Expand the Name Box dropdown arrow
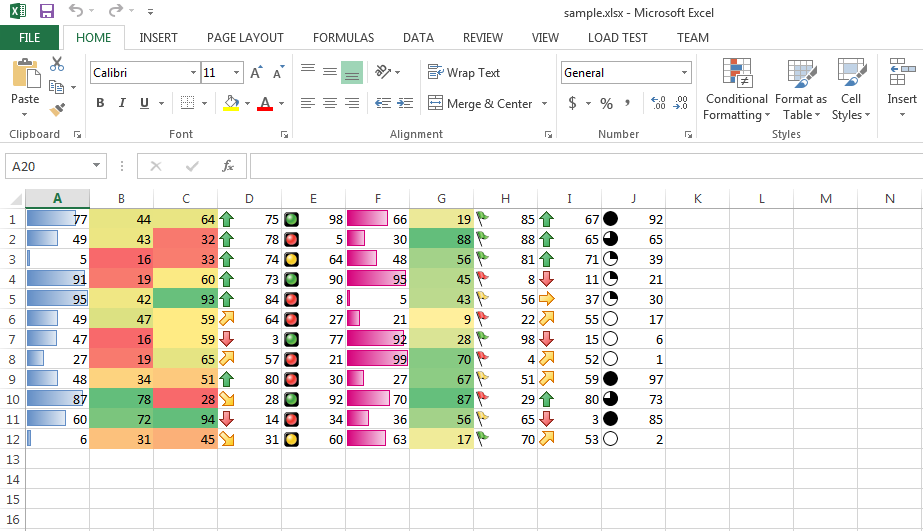923x531 pixels. click(97, 166)
